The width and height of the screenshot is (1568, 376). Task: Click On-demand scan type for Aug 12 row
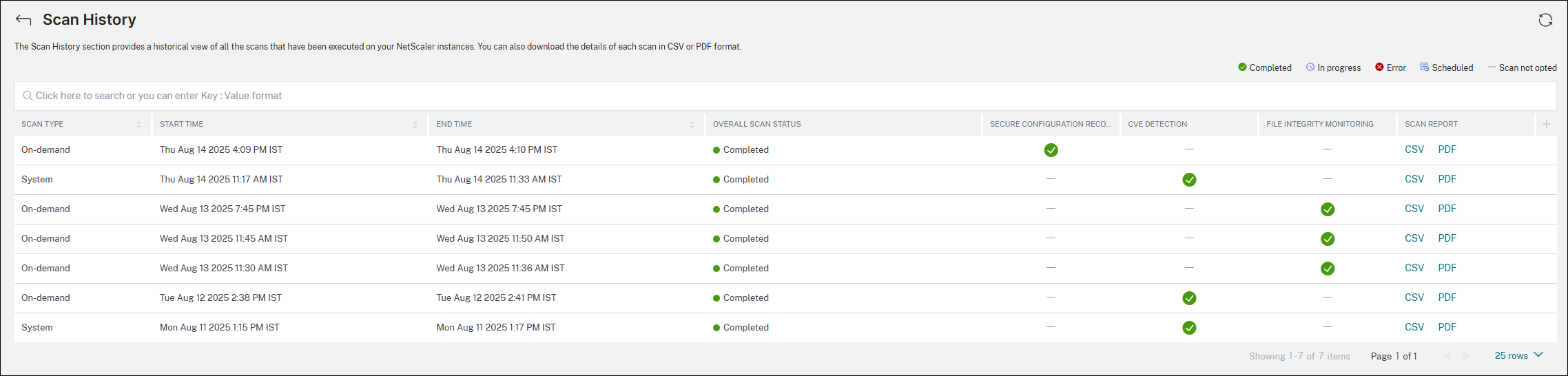pyautogui.click(x=45, y=297)
